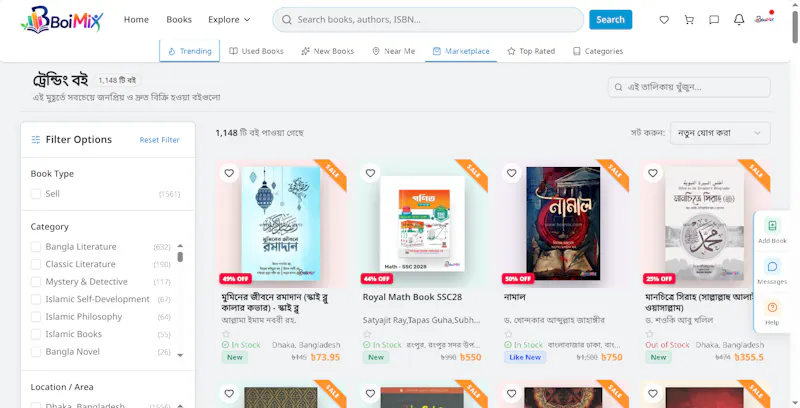Favorite the second-row first book heart

[229, 393]
